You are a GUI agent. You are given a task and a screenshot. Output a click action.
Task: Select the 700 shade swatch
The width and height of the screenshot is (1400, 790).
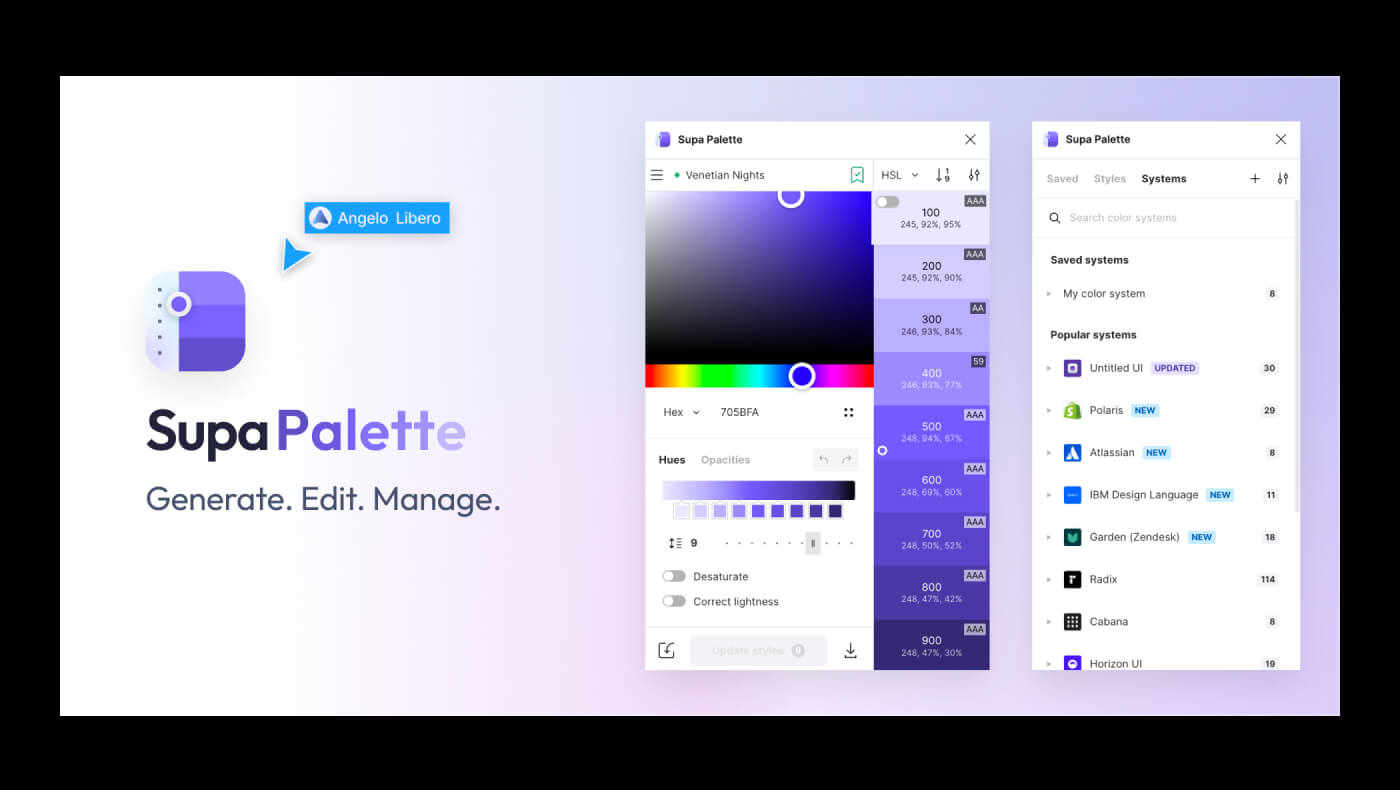tap(931, 539)
